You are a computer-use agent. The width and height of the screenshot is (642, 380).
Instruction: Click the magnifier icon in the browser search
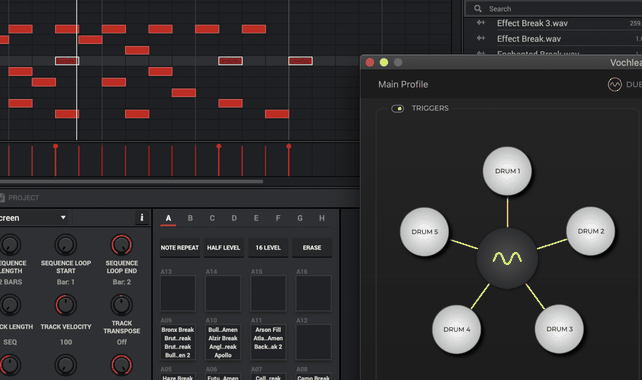[477, 8]
